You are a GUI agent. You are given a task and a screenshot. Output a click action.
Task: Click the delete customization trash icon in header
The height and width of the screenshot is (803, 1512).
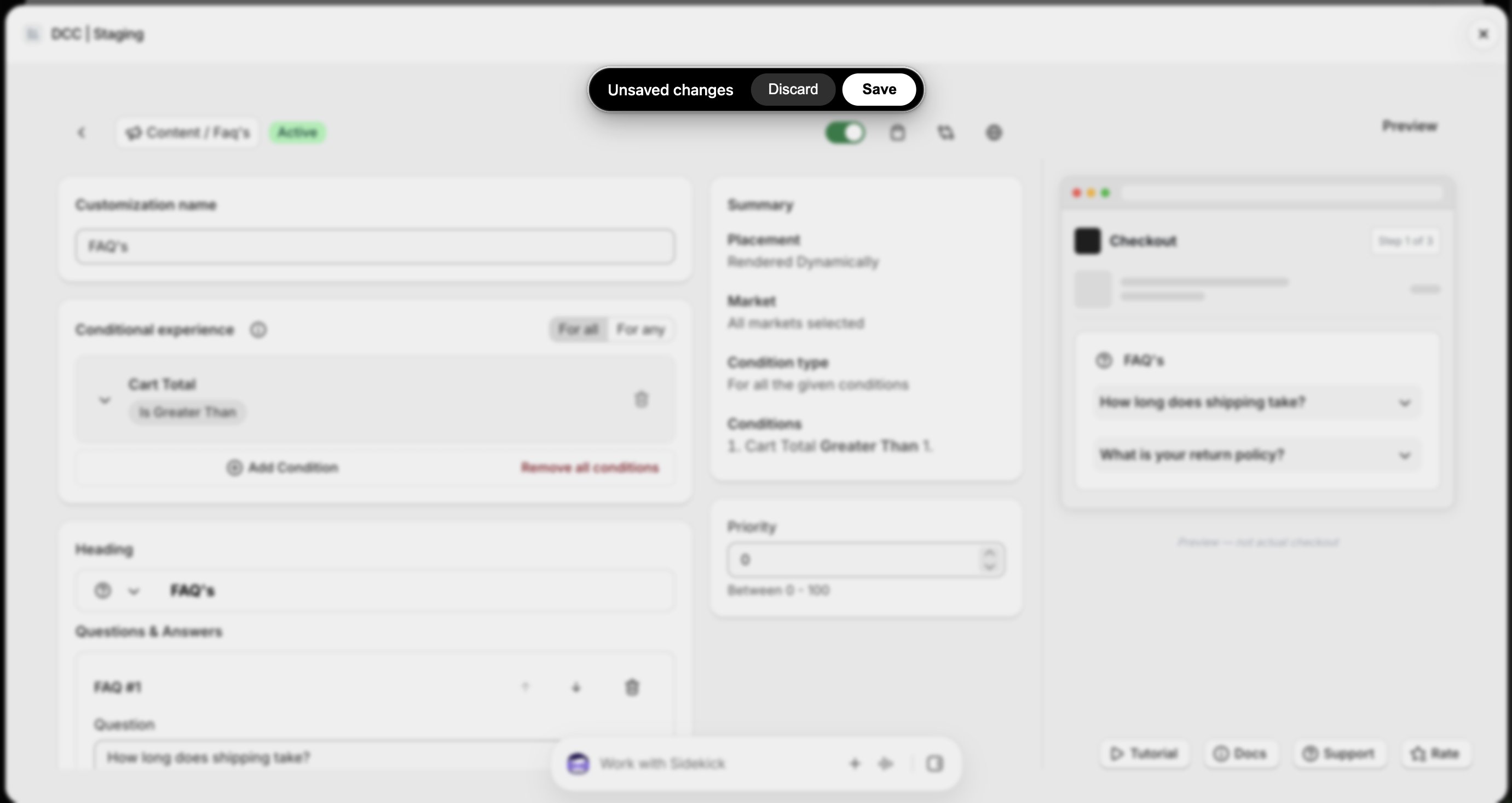coord(897,133)
